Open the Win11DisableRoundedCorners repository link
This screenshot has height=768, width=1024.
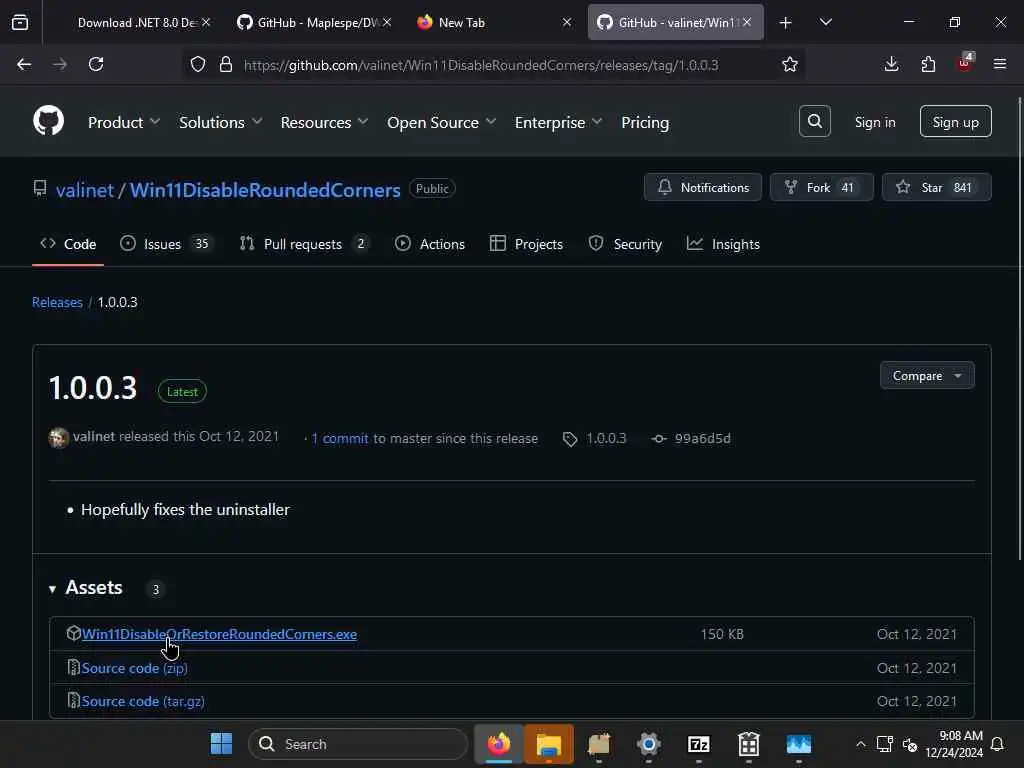264,190
